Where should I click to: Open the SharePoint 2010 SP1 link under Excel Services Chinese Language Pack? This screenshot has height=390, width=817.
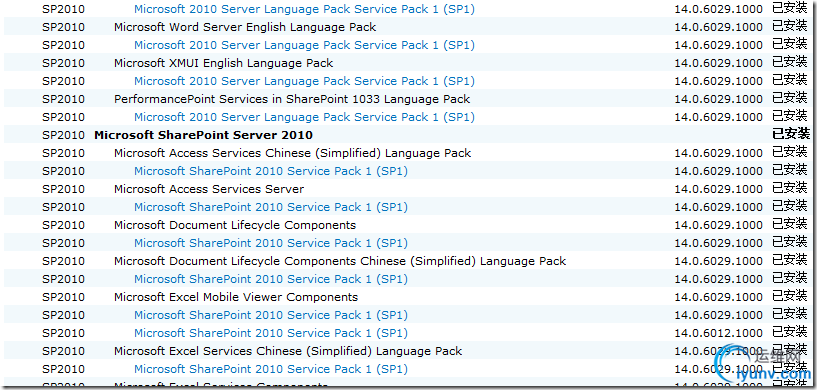coord(271,369)
